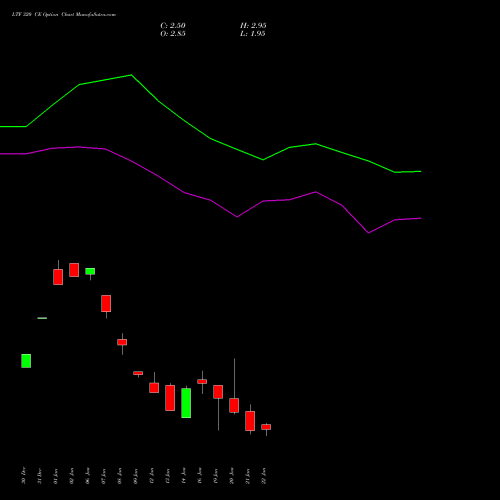The height and width of the screenshot is (500, 500).
Task: Select the last red candle for 22 Jan
Action: click(x=266, y=427)
